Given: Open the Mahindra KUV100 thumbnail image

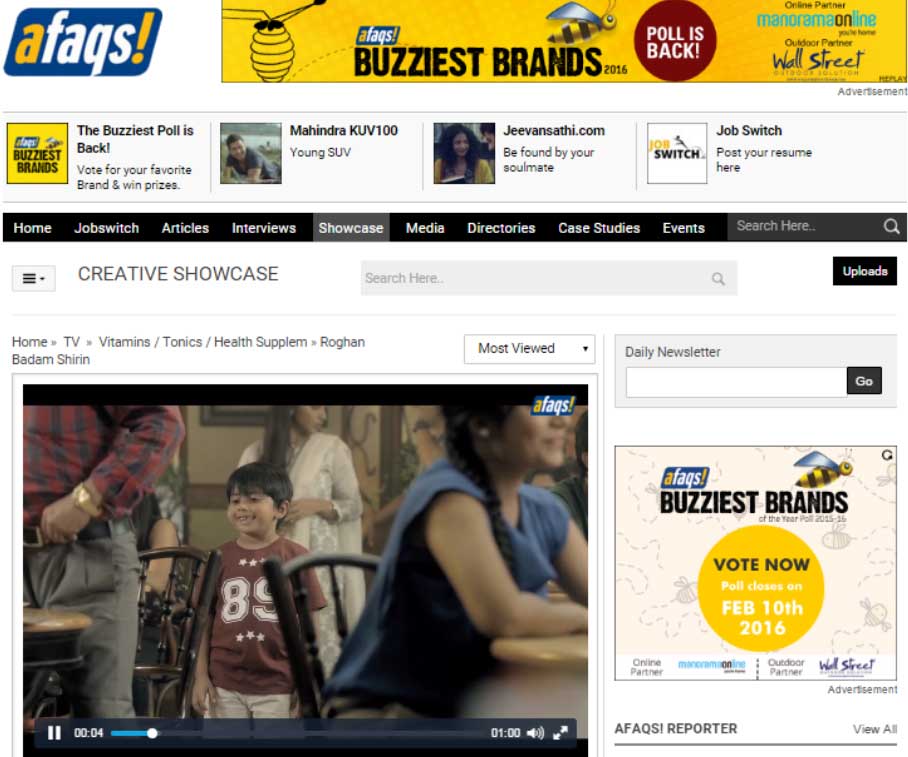Looking at the screenshot, I should pos(251,153).
